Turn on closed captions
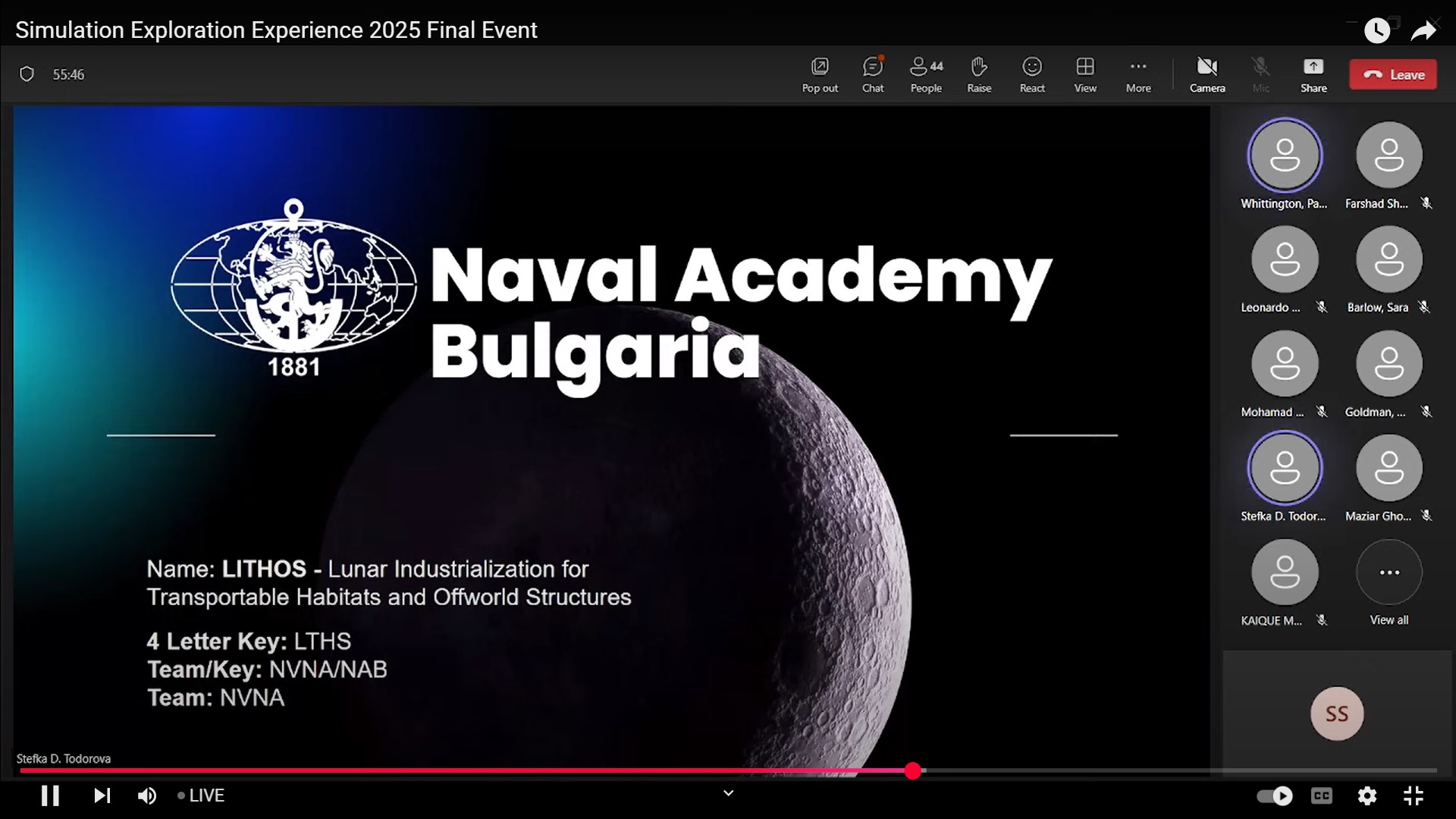Viewport: 1456px width, 819px height. [1322, 795]
